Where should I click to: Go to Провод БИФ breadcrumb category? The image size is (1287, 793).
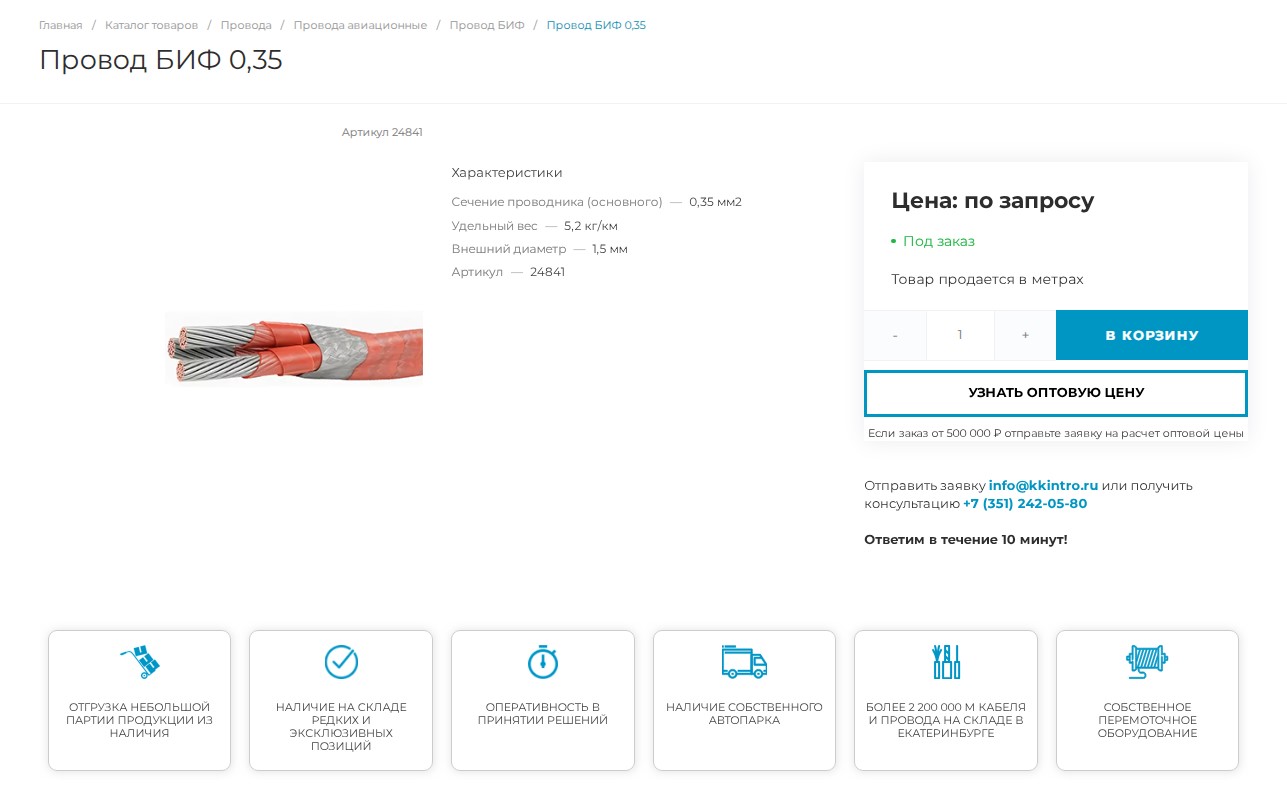[x=487, y=25]
